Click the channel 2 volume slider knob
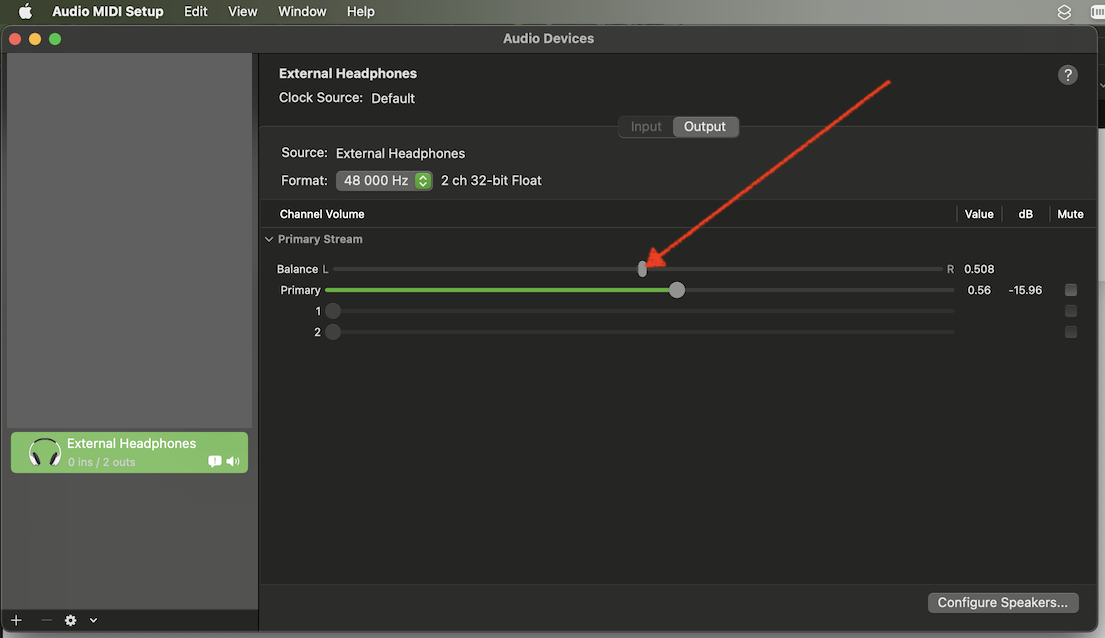This screenshot has width=1105, height=638. [333, 332]
